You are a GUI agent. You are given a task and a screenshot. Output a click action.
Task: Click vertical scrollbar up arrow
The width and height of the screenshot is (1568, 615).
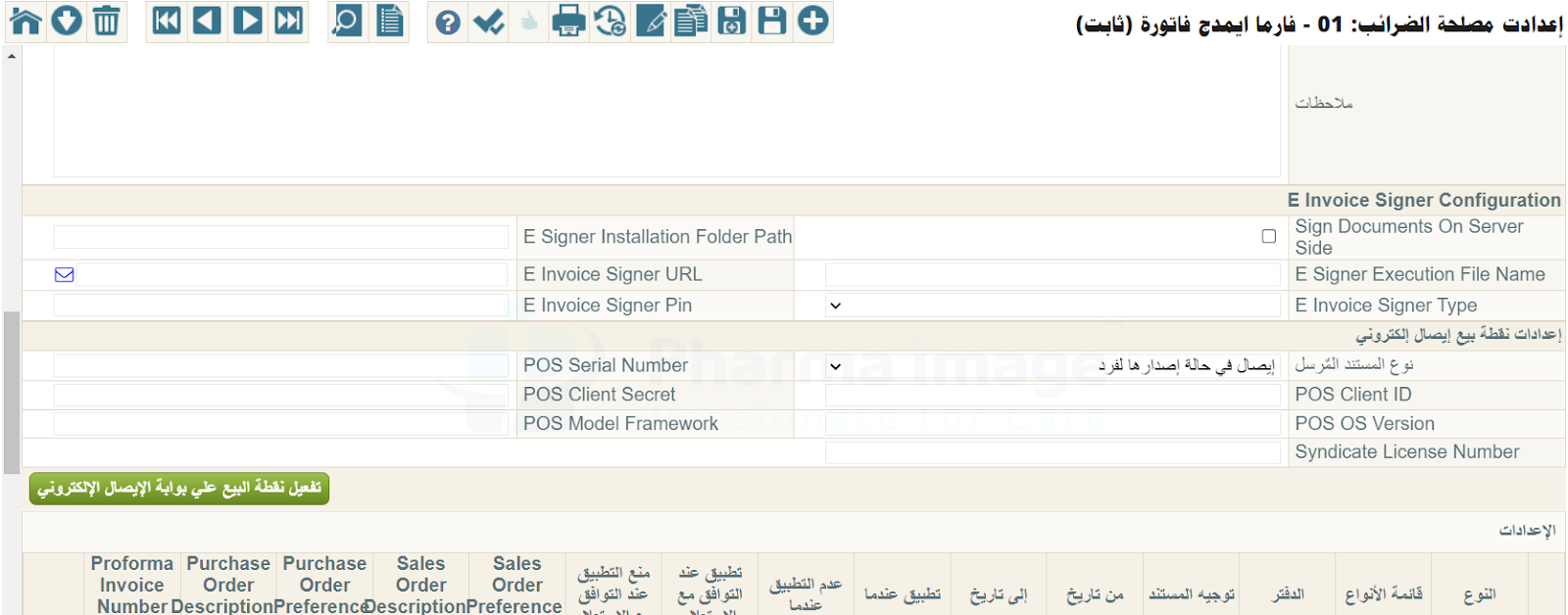12,56
